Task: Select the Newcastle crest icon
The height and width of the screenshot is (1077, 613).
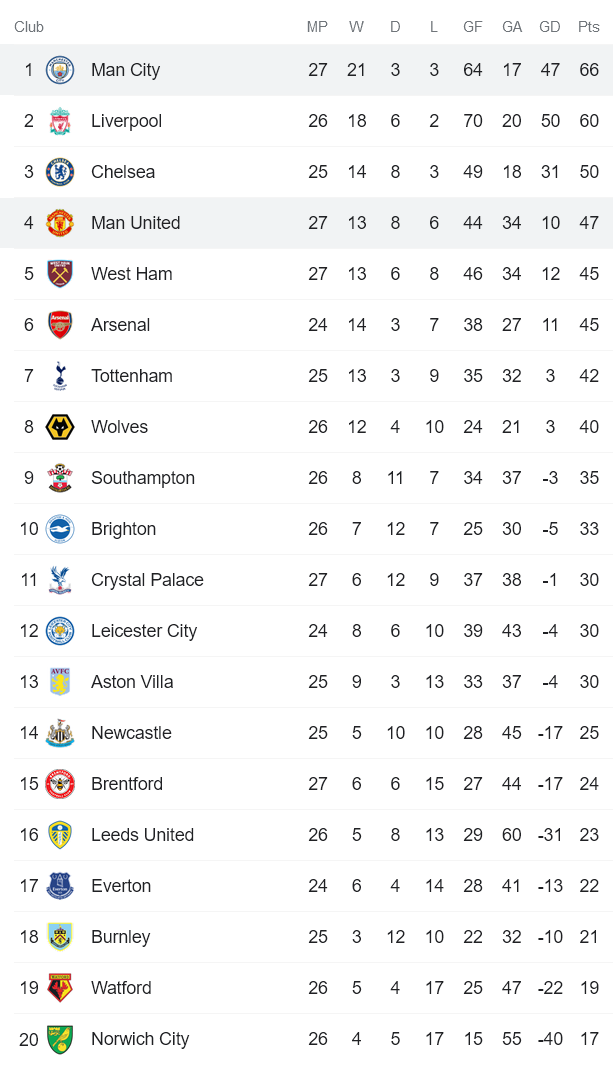Action: [60, 733]
